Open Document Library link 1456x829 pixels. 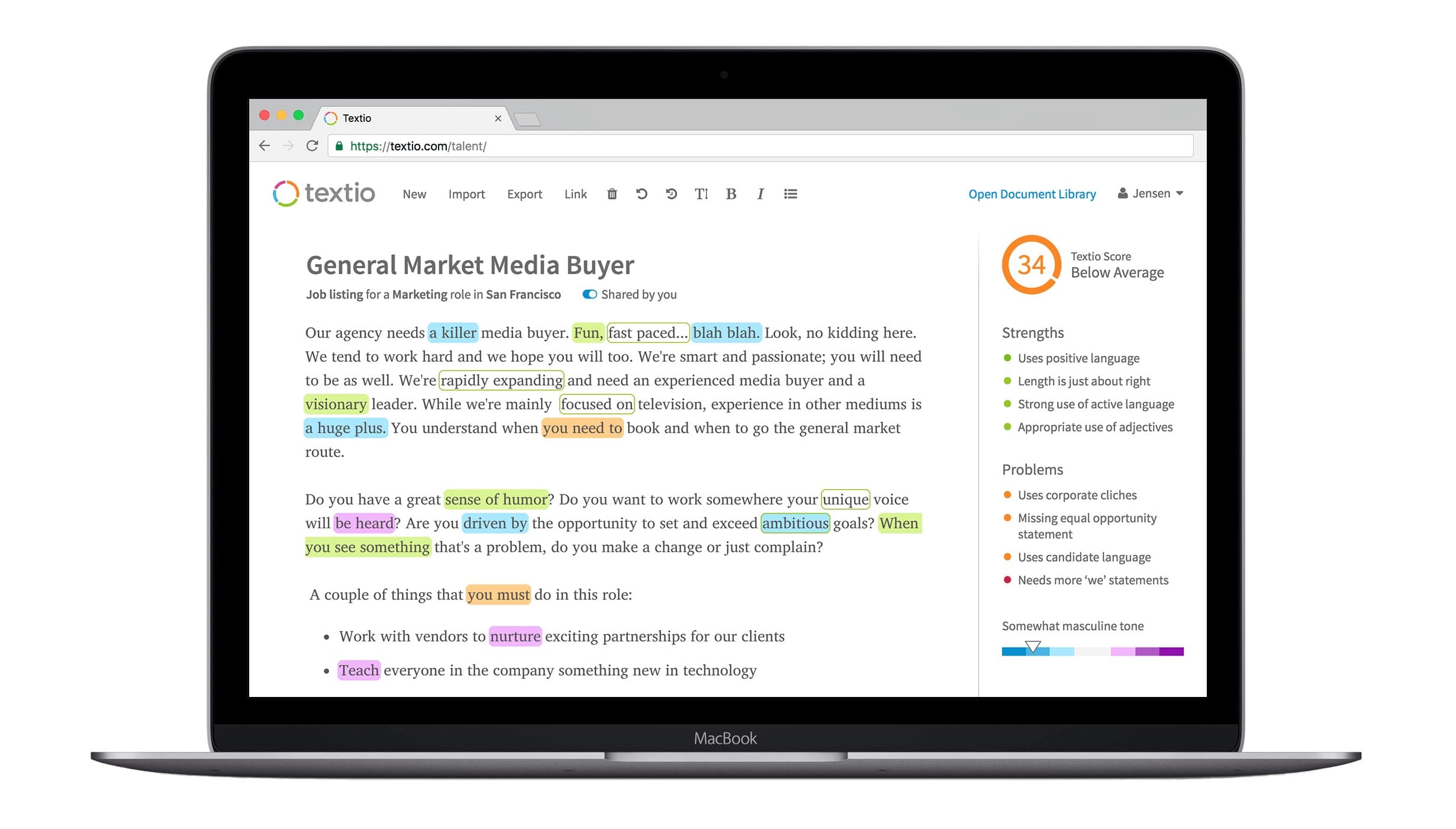pyautogui.click(x=1032, y=194)
